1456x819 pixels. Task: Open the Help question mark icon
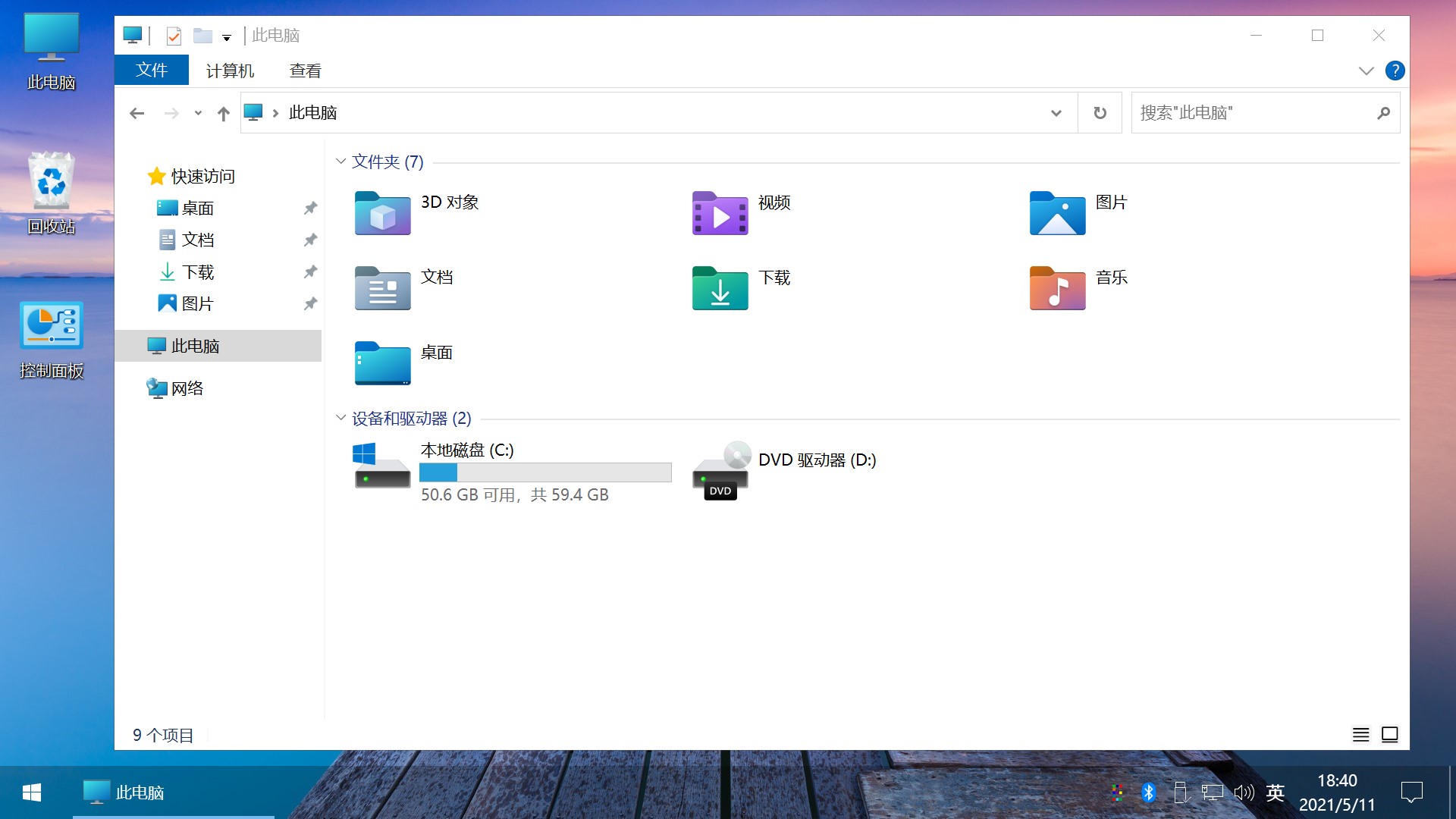click(x=1395, y=71)
